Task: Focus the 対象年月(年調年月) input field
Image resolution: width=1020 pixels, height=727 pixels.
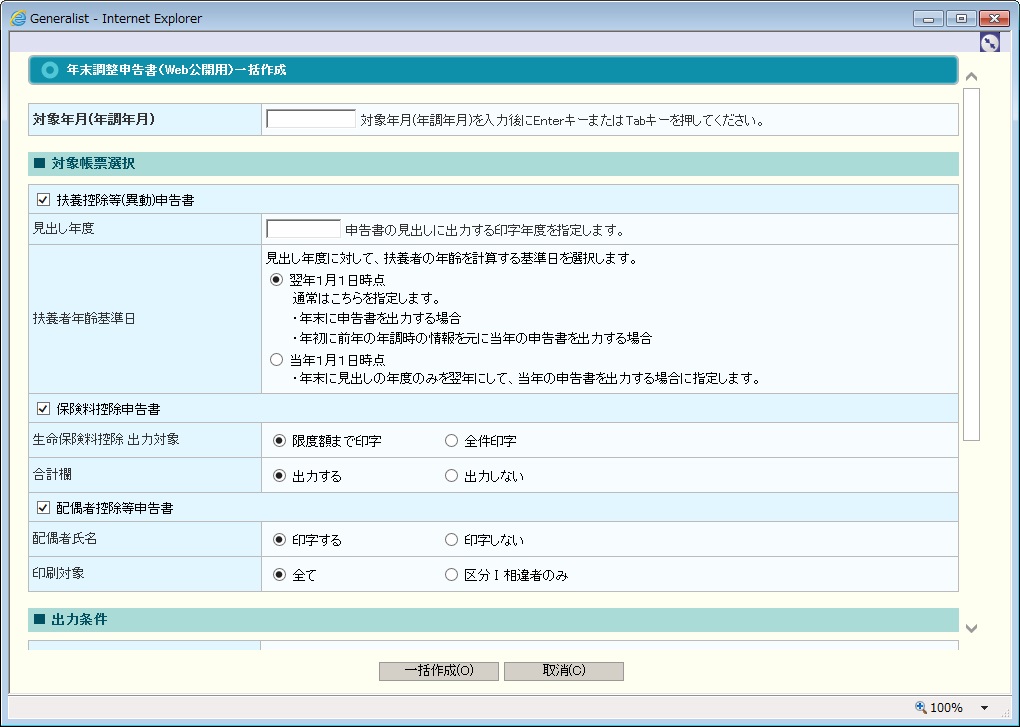Action: [x=311, y=120]
